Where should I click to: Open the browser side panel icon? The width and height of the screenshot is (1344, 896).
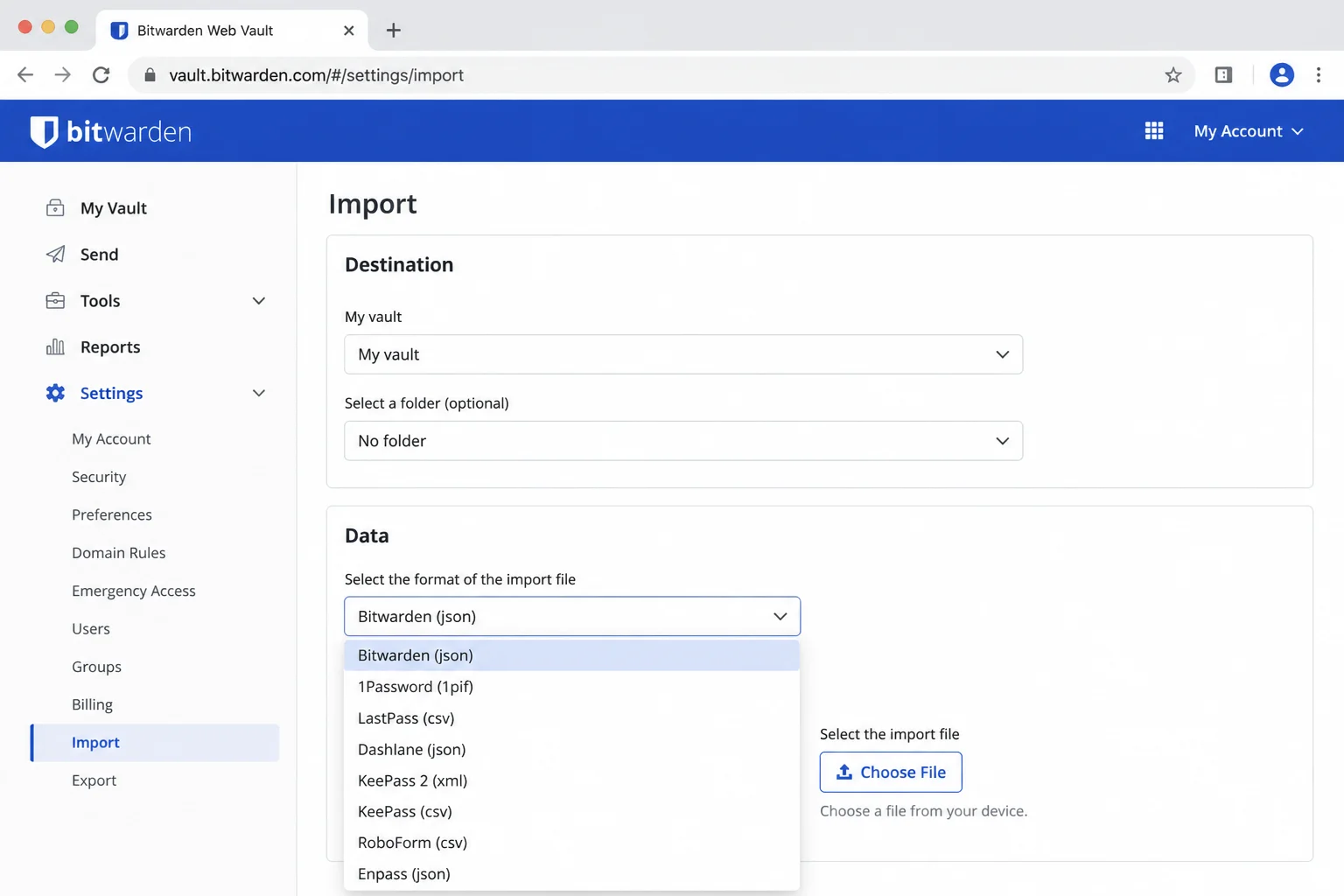(1223, 75)
